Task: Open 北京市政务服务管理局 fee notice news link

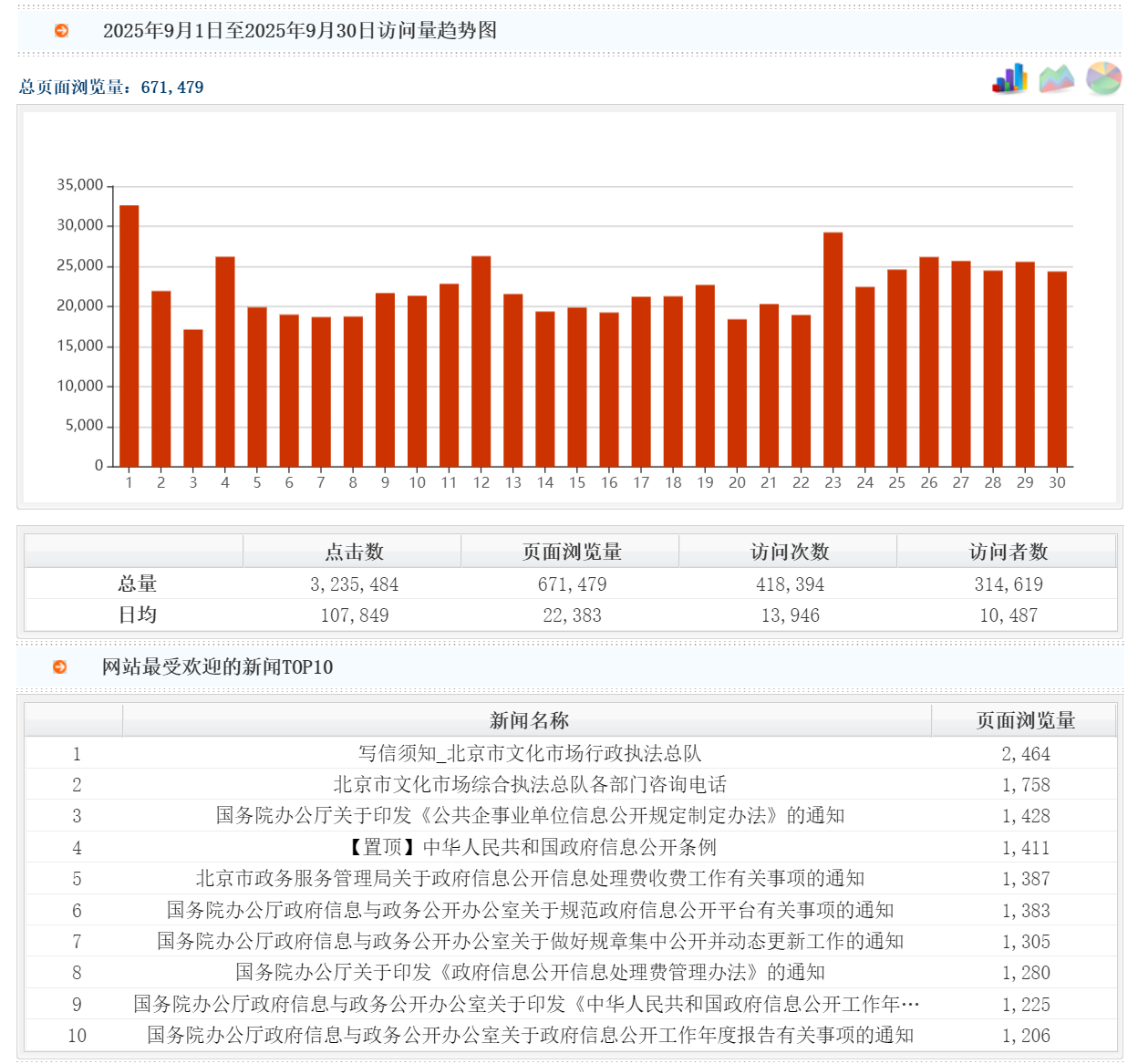Action: (x=529, y=878)
